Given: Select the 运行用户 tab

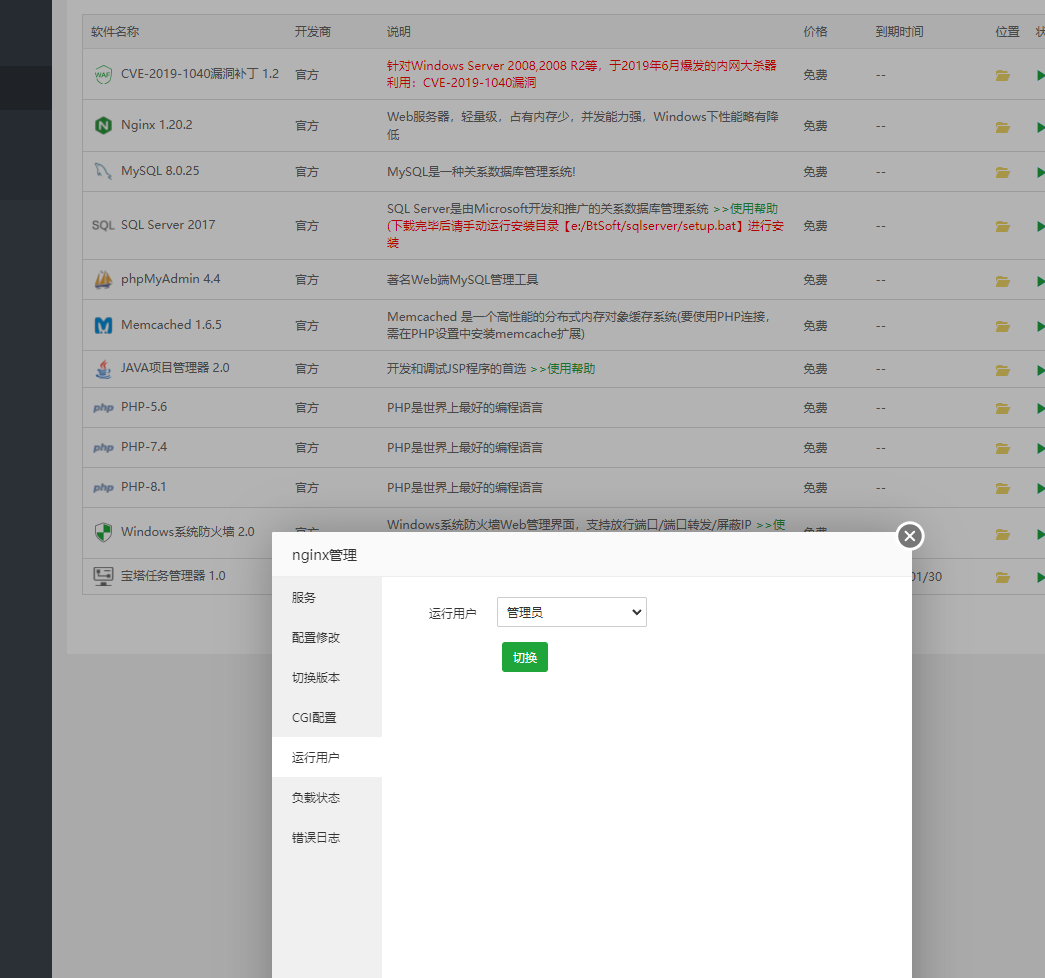Looking at the screenshot, I should (x=327, y=757).
